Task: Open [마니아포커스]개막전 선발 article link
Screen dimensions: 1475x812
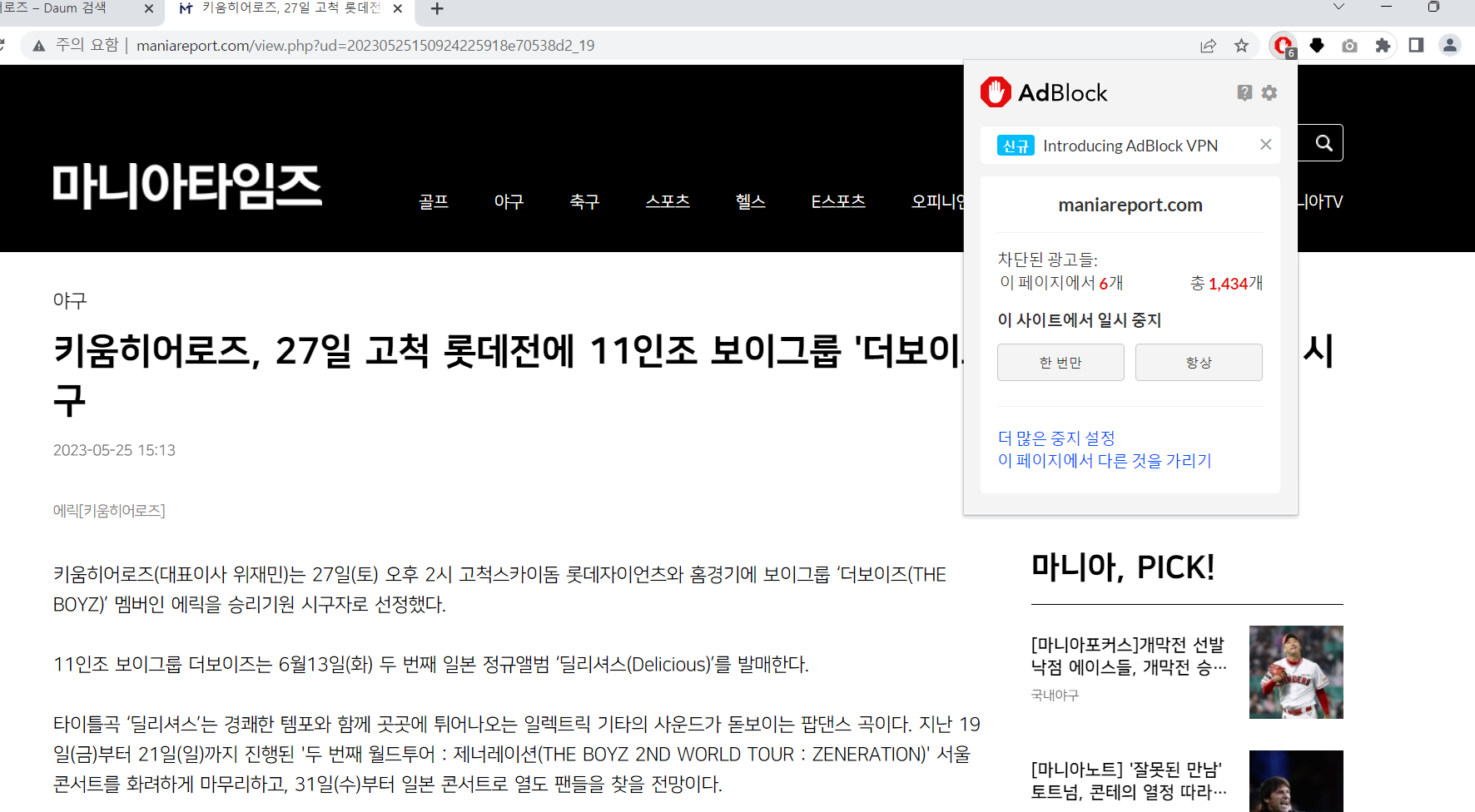Action: (1129, 656)
